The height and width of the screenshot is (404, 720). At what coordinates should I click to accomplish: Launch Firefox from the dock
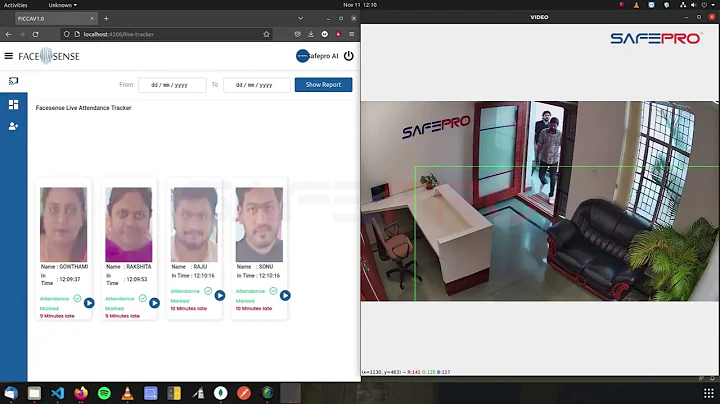81,393
